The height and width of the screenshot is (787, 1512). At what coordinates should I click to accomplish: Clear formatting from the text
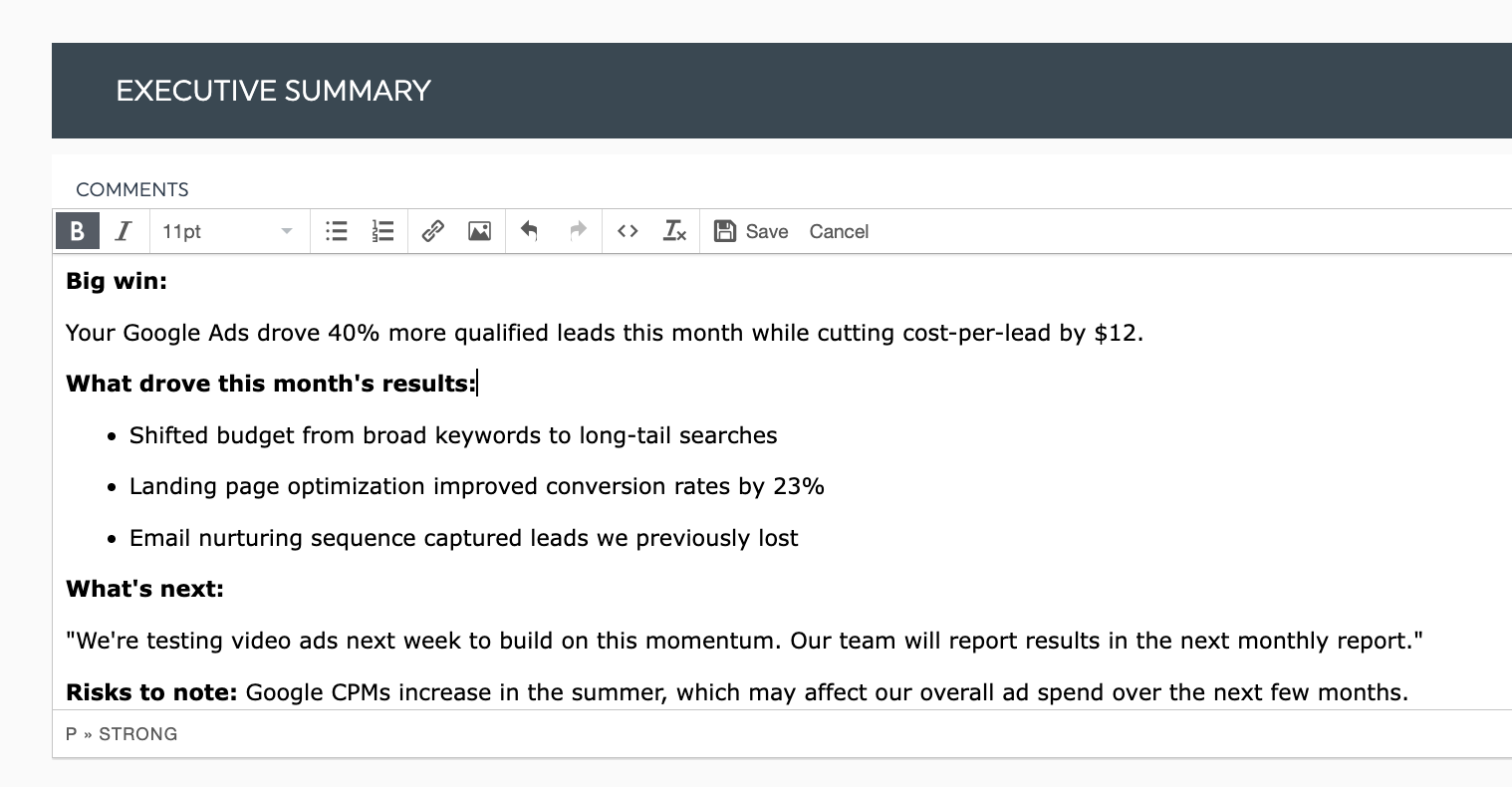pyautogui.click(x=674, y=231)
